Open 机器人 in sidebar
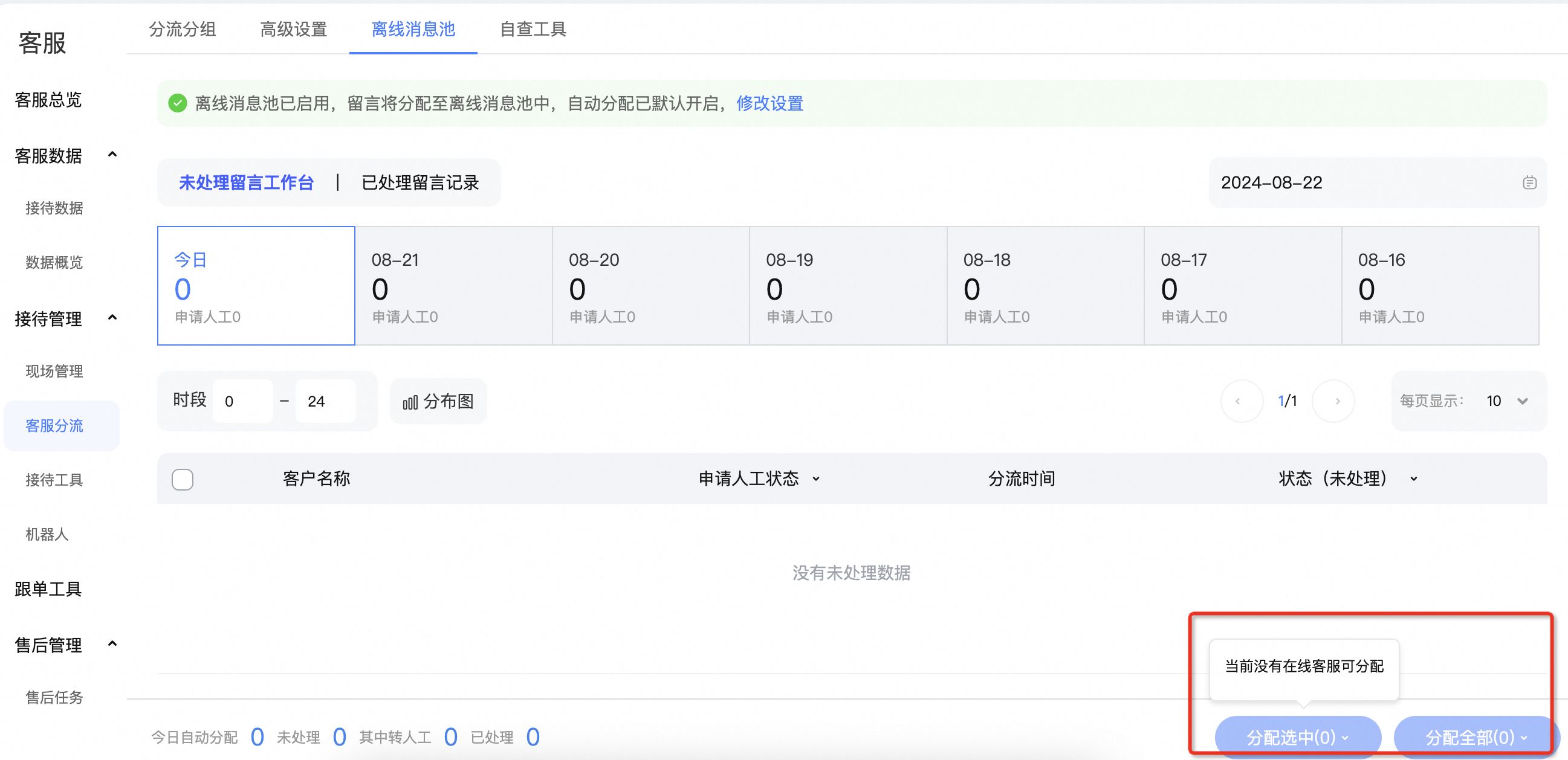1568x760 pixels. tap(47, 534)
